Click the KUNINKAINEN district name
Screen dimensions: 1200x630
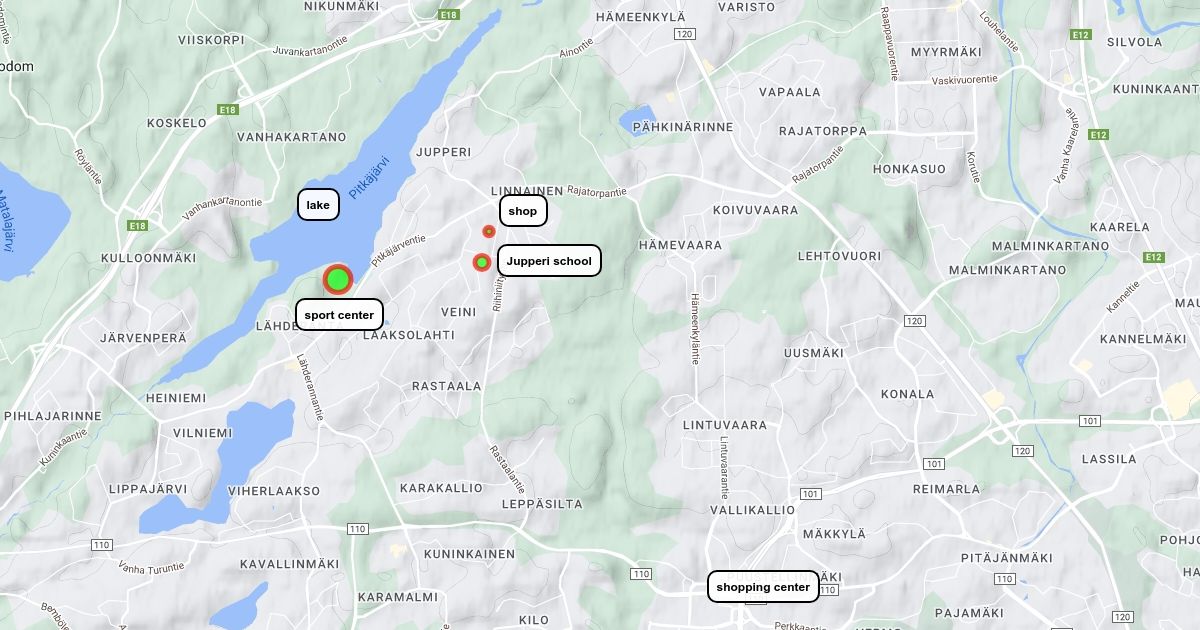tap(469, 554)
